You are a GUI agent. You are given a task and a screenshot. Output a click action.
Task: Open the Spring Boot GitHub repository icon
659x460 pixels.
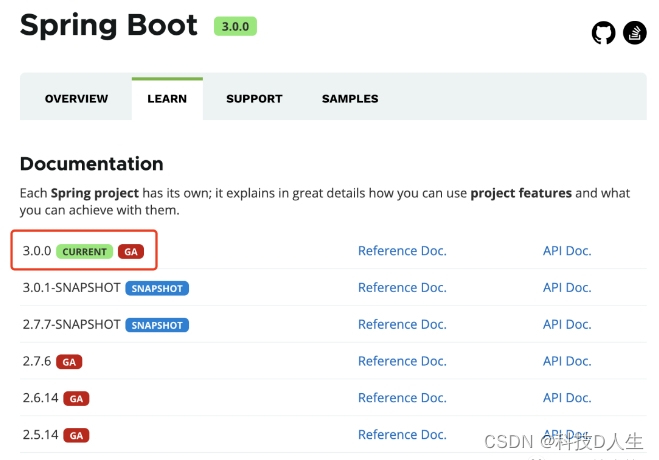tap(604, 33)
